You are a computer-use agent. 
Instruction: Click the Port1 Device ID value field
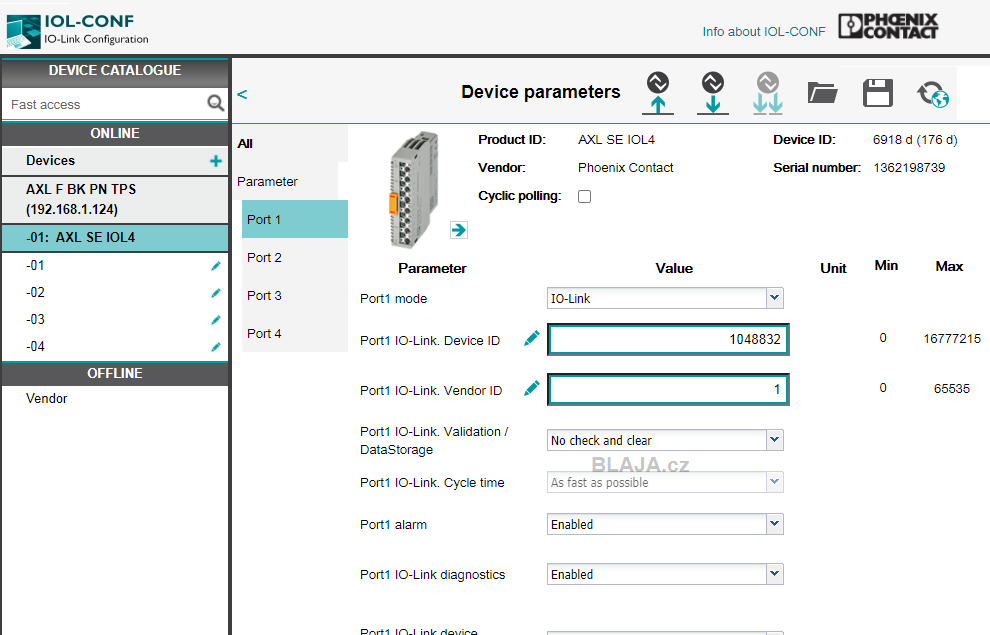click(x=668, y=339)
